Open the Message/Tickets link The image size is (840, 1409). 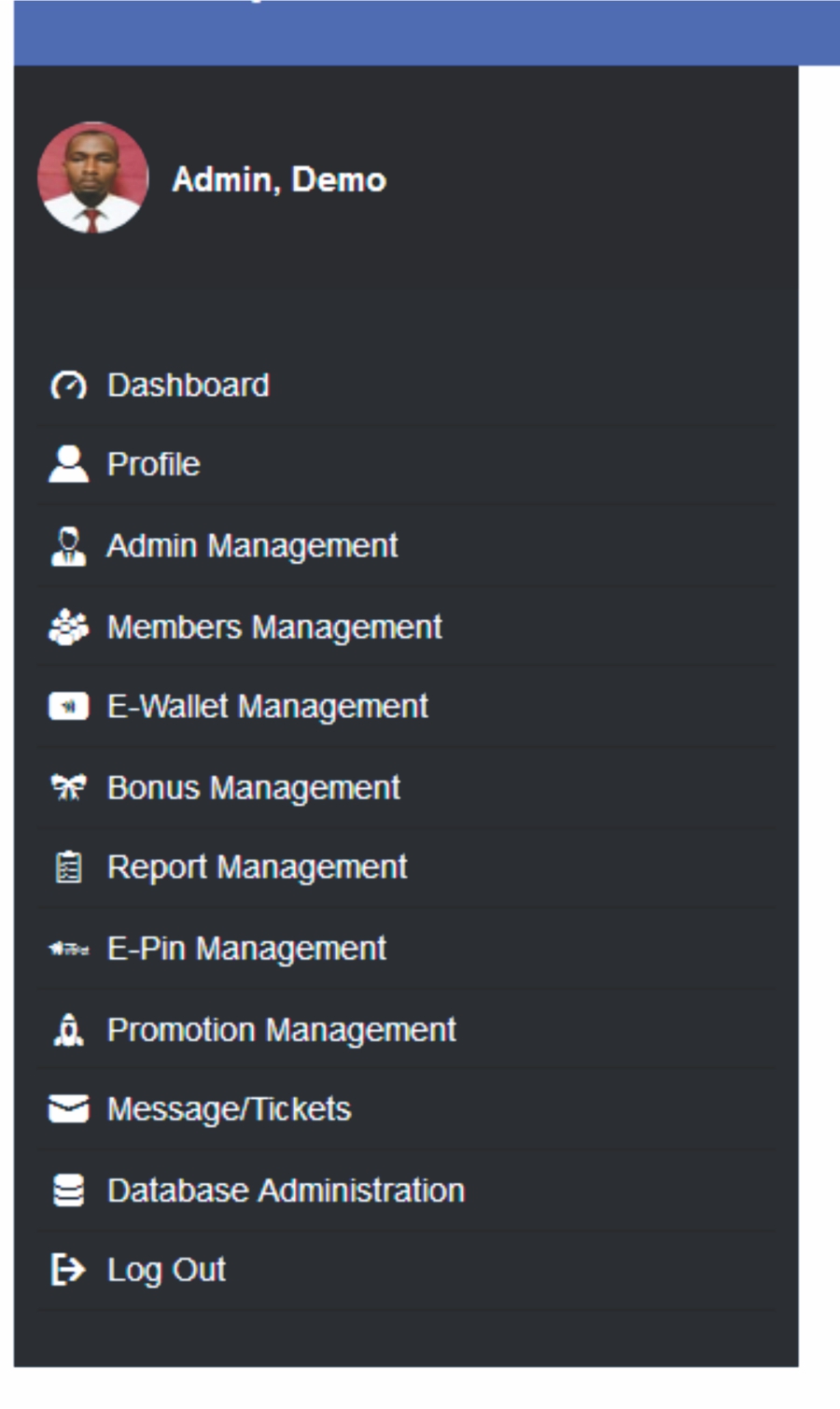[x=229, y=1109]
